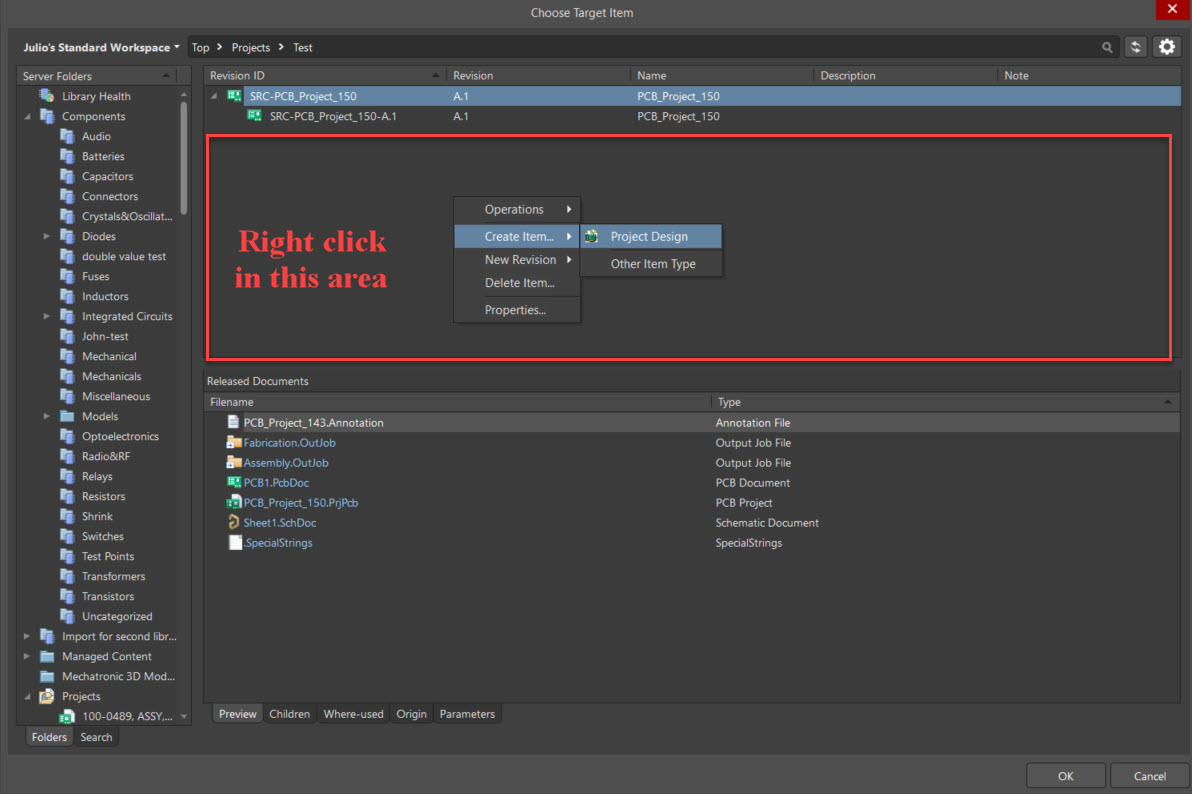Click the PCB1.PcbDoc document icon
Viewport: 1192px width, 794px height.
click(234, 483)
